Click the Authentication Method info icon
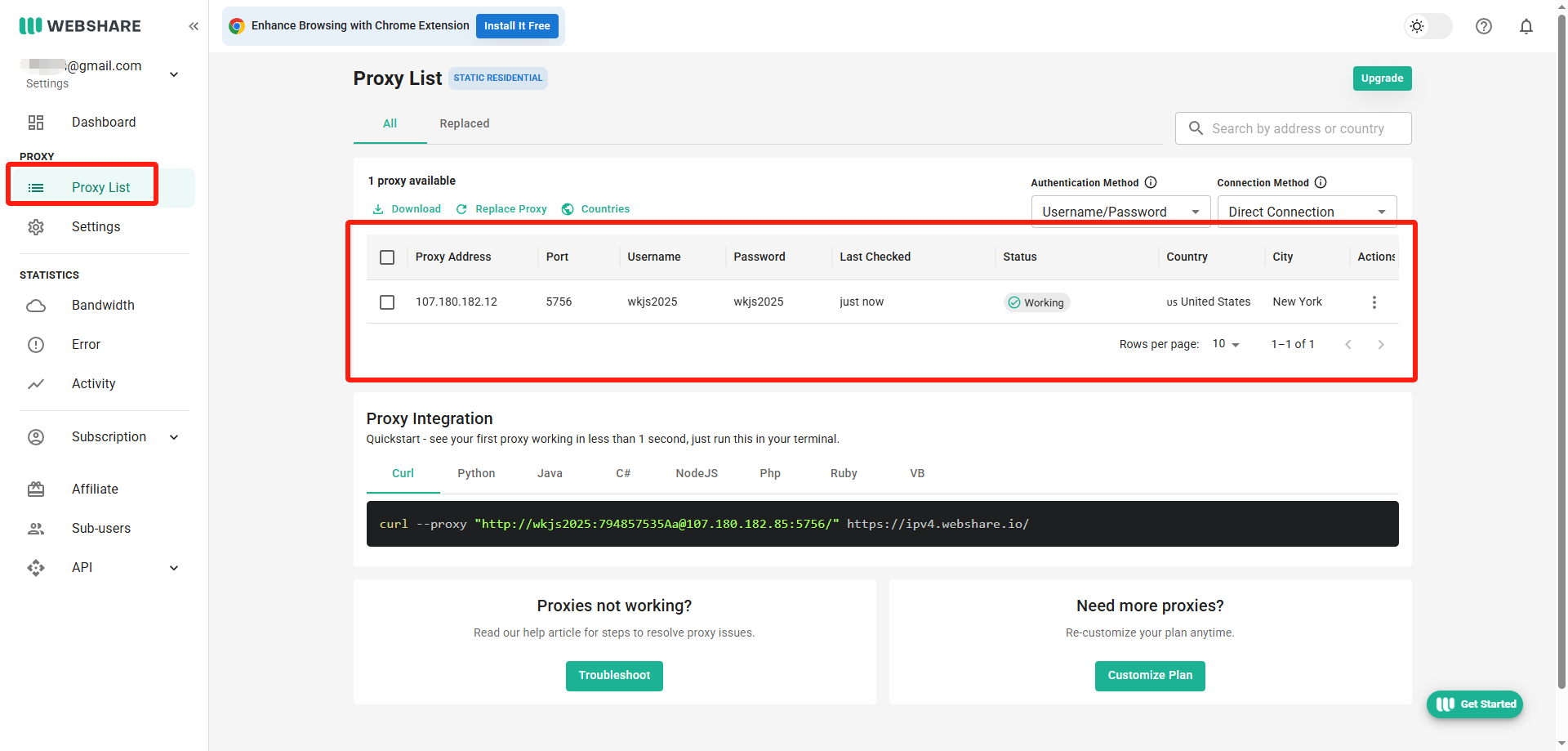This screenshot has height=751, width=1568. coord(1151,182)
